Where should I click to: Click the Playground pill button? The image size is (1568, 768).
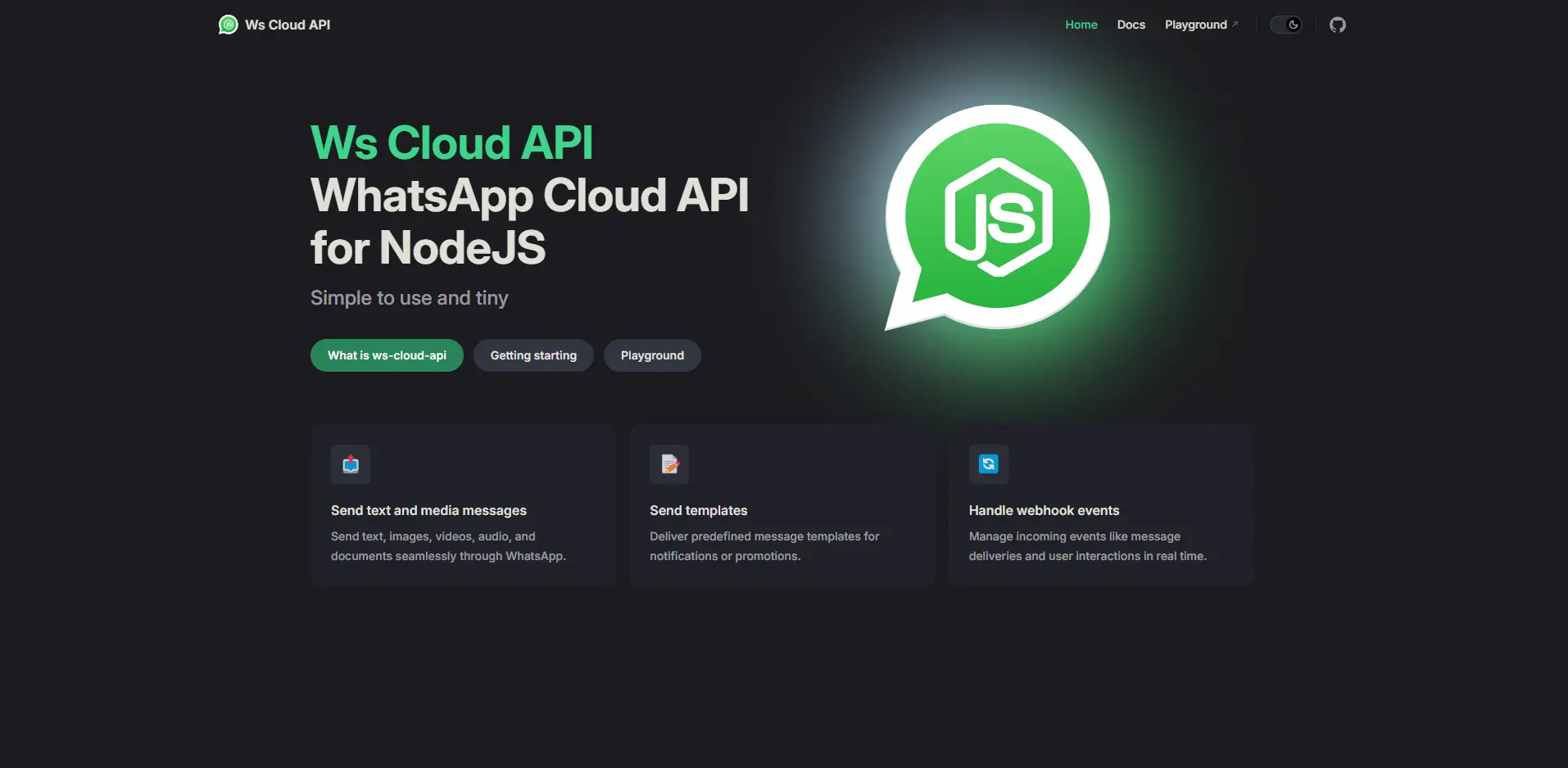coord(651,355)
